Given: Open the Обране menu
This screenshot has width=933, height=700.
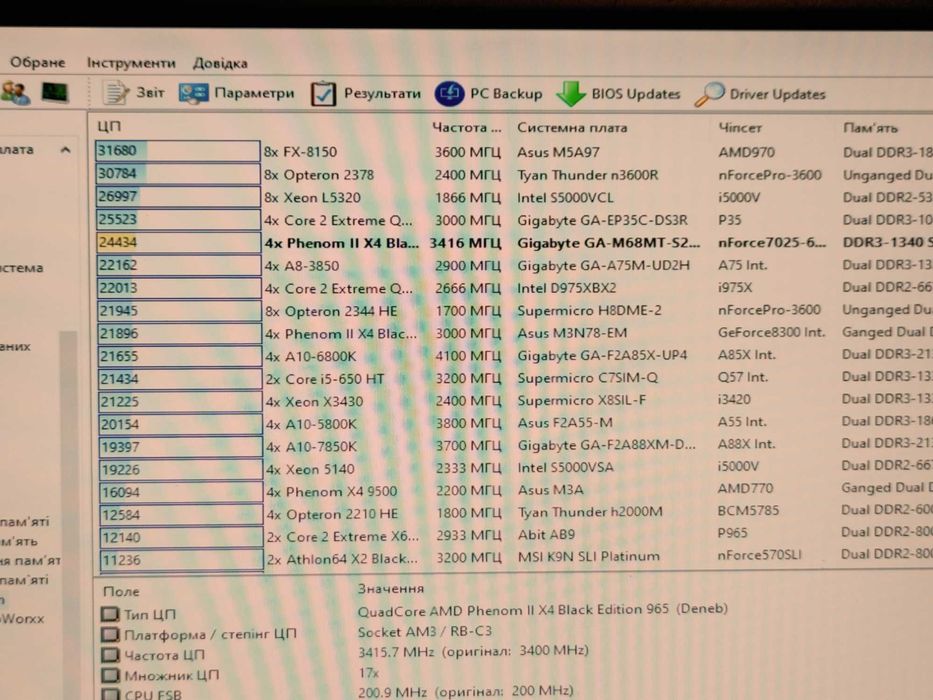Looking at the screenshot, I should coord(37,62).
